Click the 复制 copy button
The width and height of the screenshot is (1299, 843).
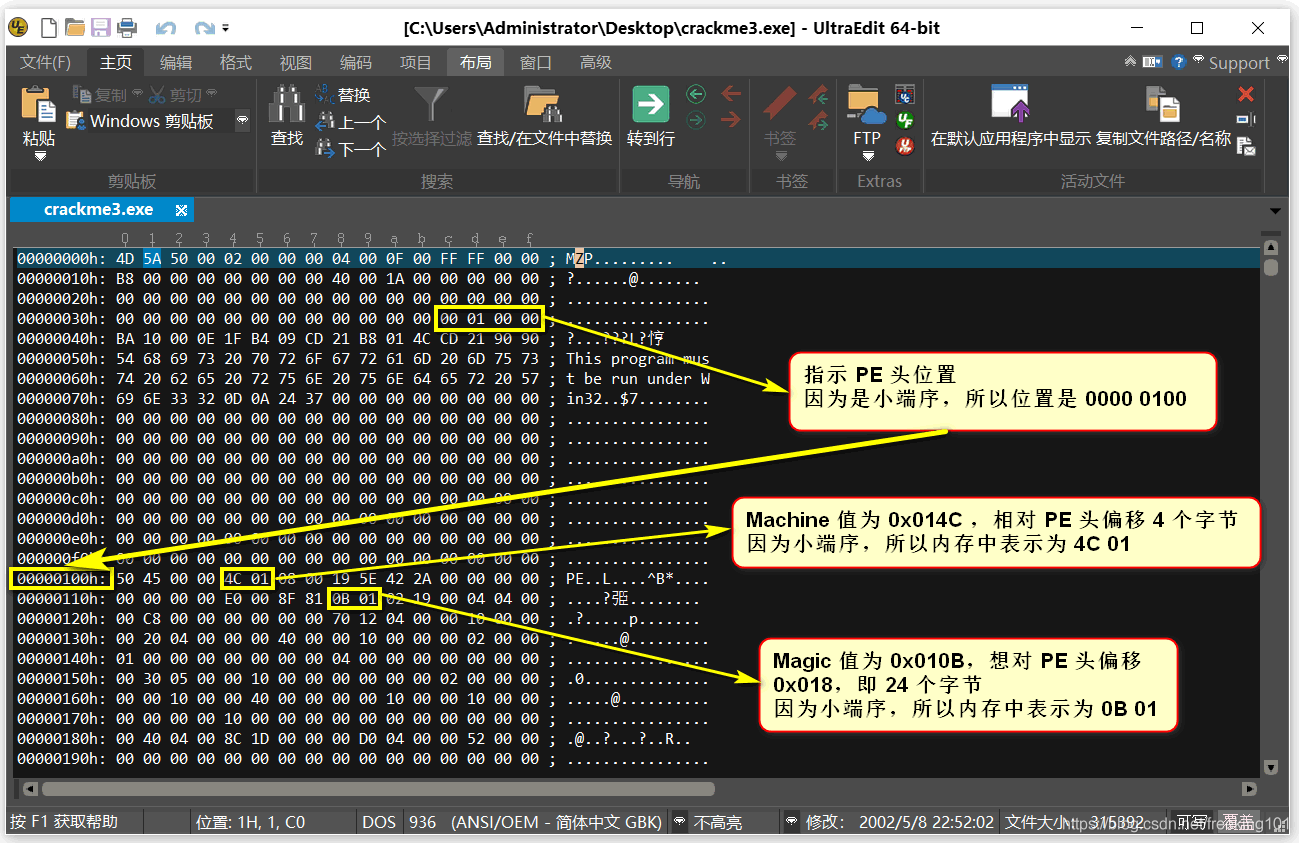click(100, 95)
